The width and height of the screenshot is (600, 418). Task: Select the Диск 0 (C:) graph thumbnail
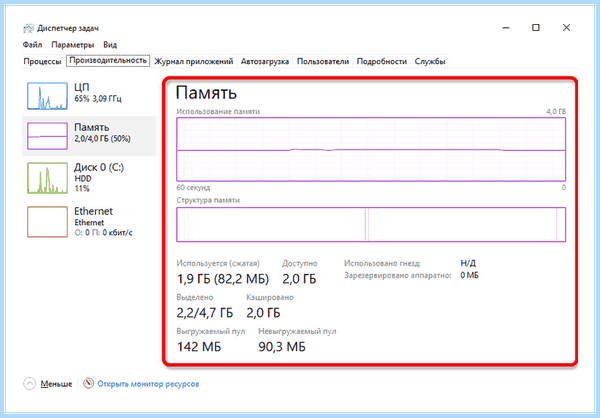[47, 178]
